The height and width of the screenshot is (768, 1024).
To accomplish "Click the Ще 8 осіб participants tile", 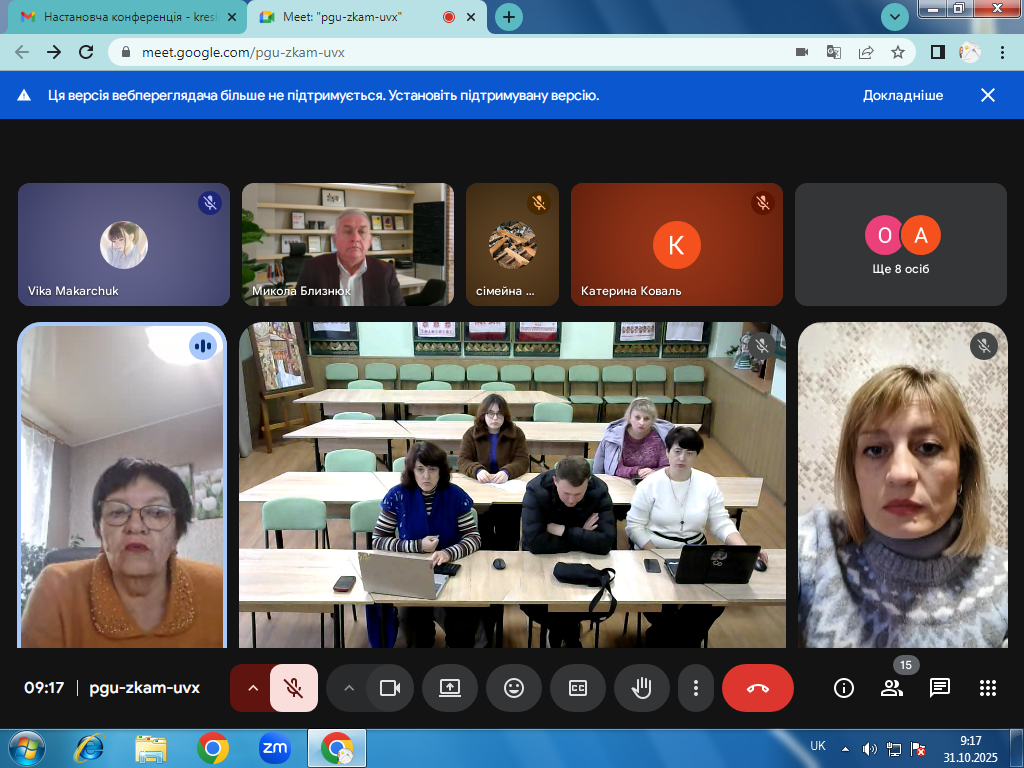I will coord(901,244).
